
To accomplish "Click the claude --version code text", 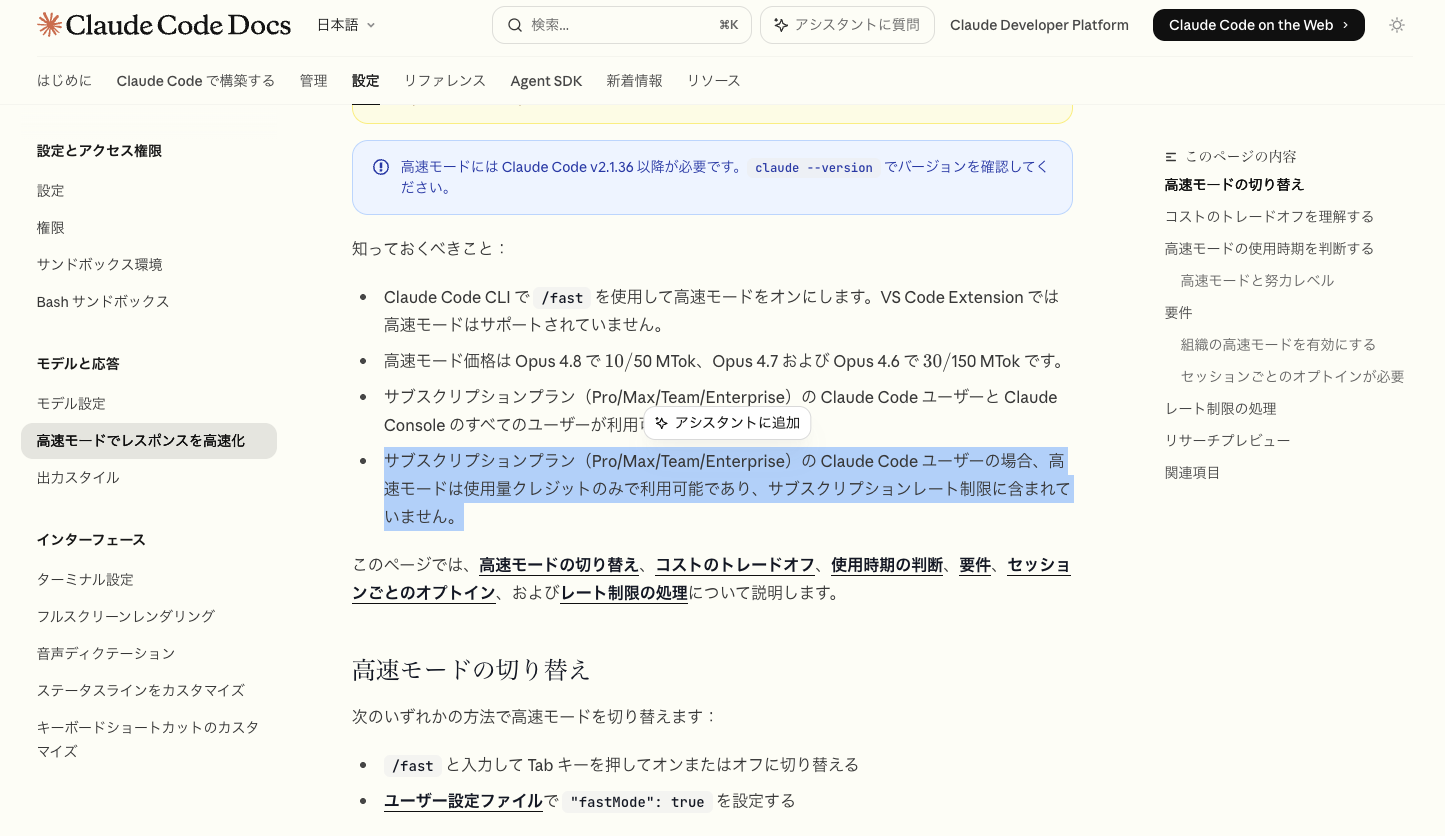I will pos(814,168).
